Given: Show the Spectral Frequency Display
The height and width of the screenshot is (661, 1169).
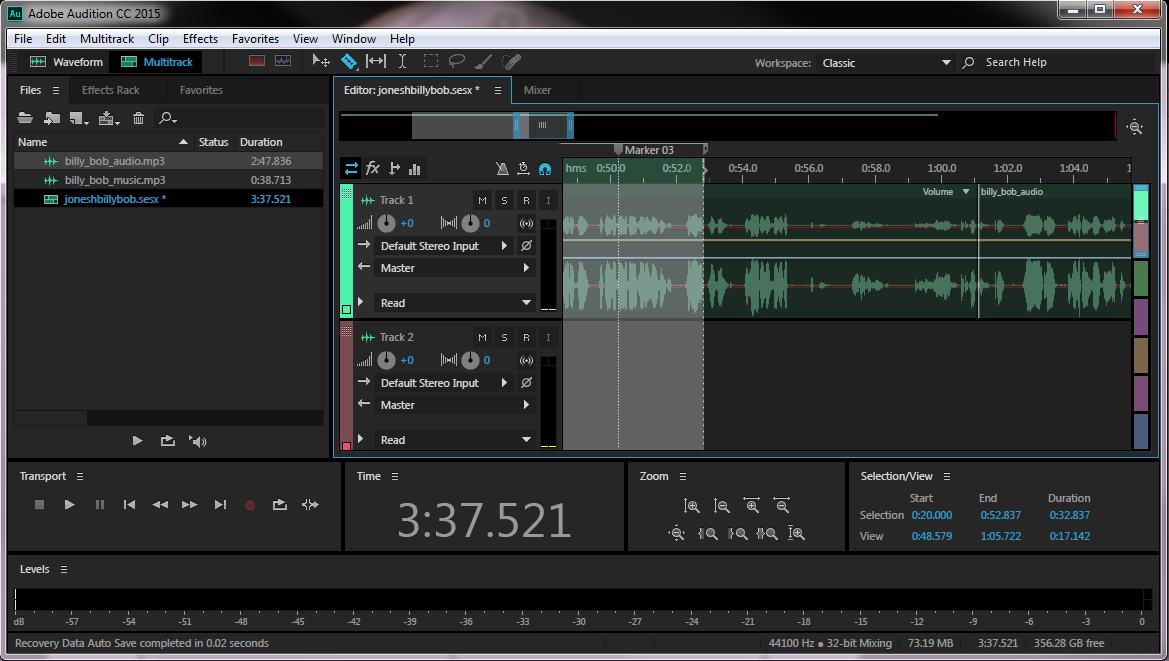Looking at the screenshot, I should [x=256, y=61].
